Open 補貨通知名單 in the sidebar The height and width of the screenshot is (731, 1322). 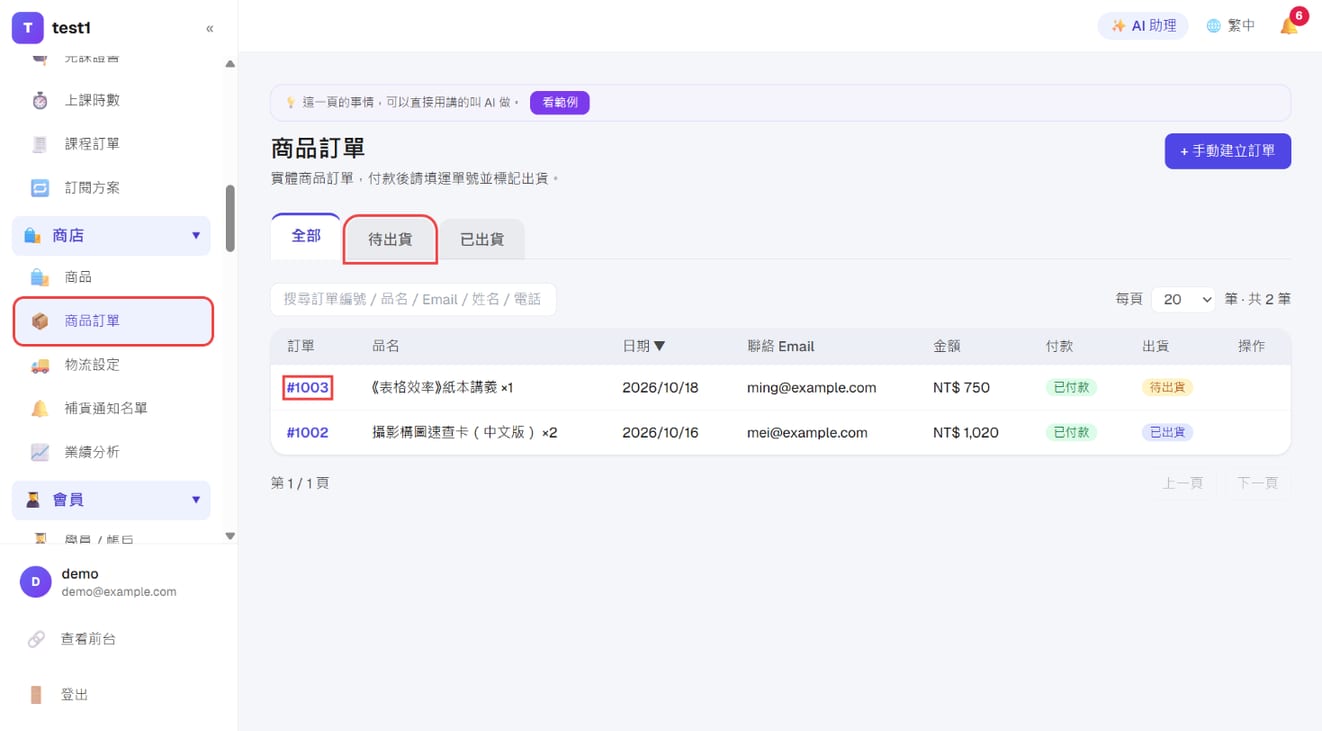[x=112, y=408]
